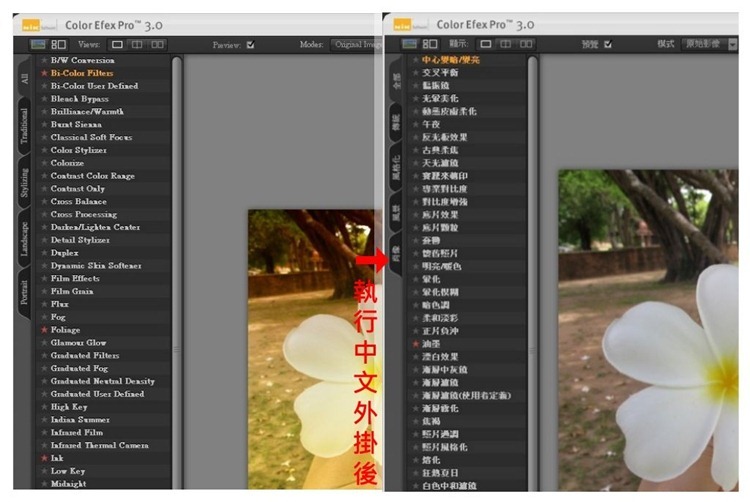This screenshot has height=502, width=750.
Task: Switch to the Stylizing tab
Action: [24, 184]
